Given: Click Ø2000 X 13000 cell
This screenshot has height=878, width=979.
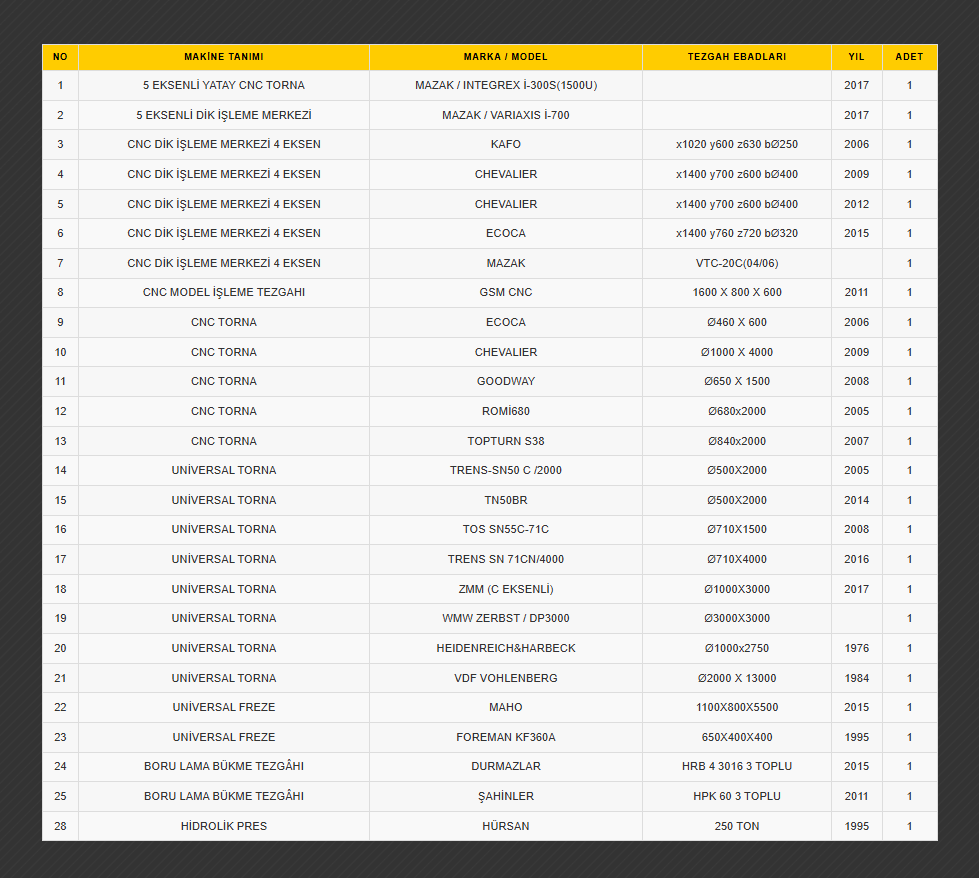Looking at the screenshot, I should 737,678.
